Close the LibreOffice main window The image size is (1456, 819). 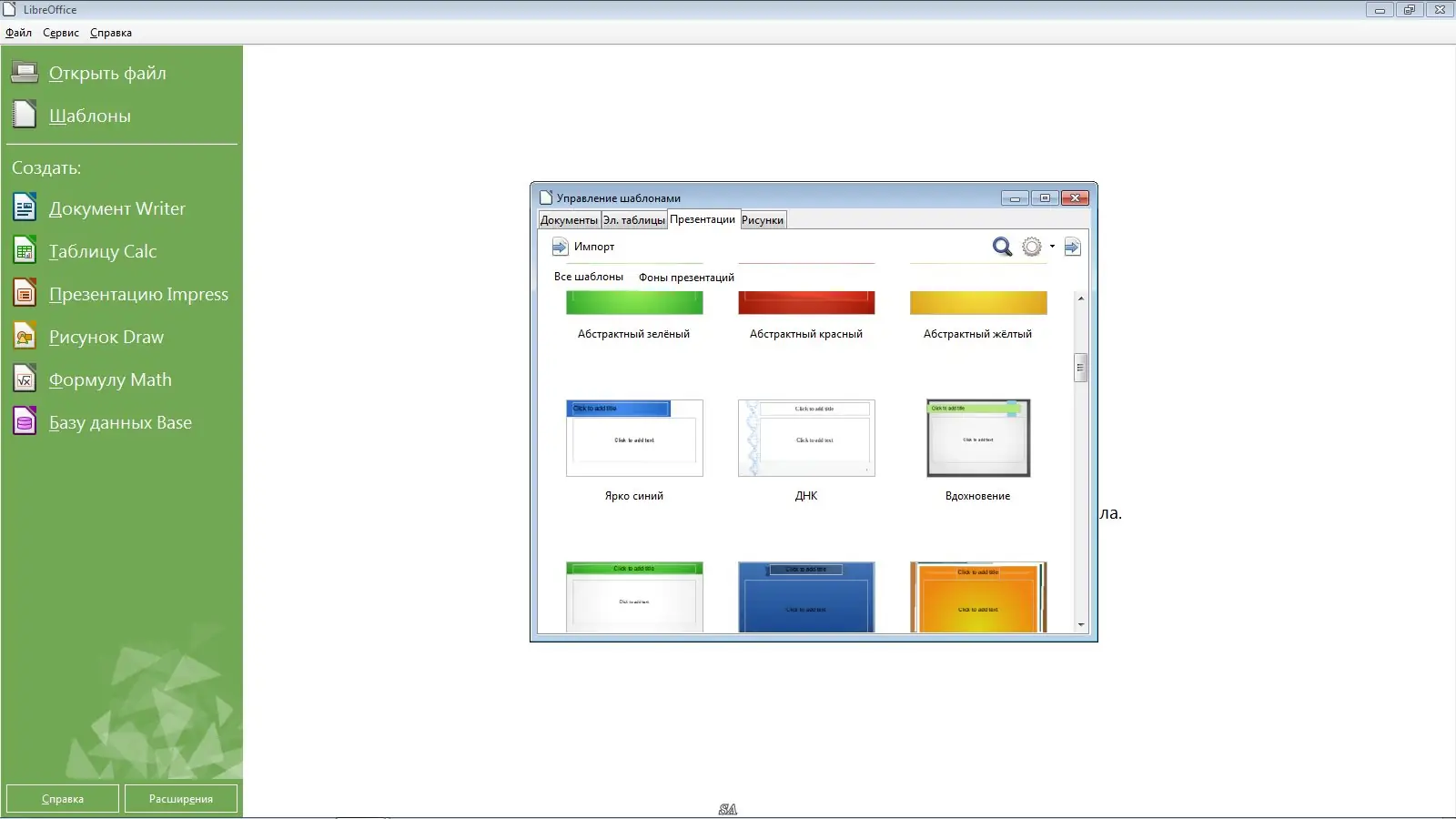(x=1440, y=10)
